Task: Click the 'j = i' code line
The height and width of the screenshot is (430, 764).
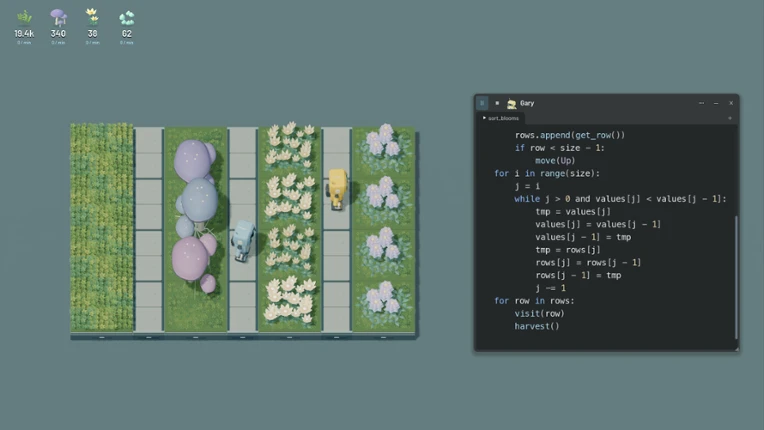Action: point(527,186)
